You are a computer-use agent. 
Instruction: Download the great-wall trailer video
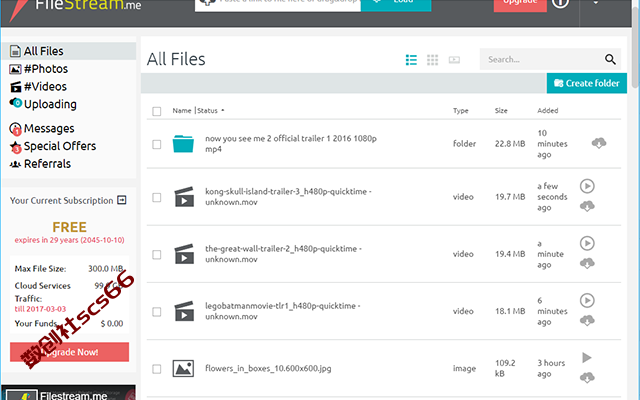pos(587,263)
